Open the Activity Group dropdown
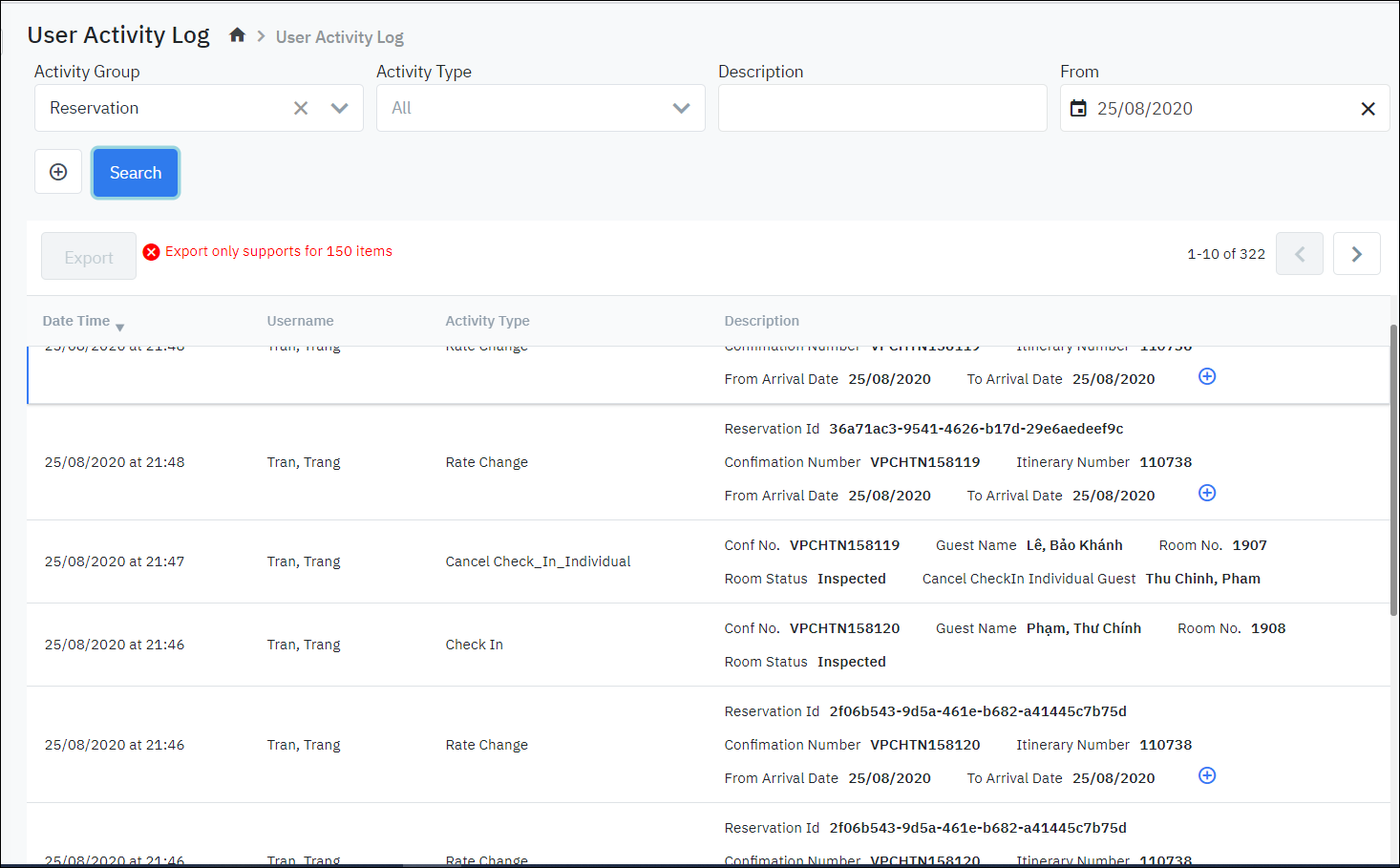The height and width of the screenshot is (868, 1400). (339, 108)
